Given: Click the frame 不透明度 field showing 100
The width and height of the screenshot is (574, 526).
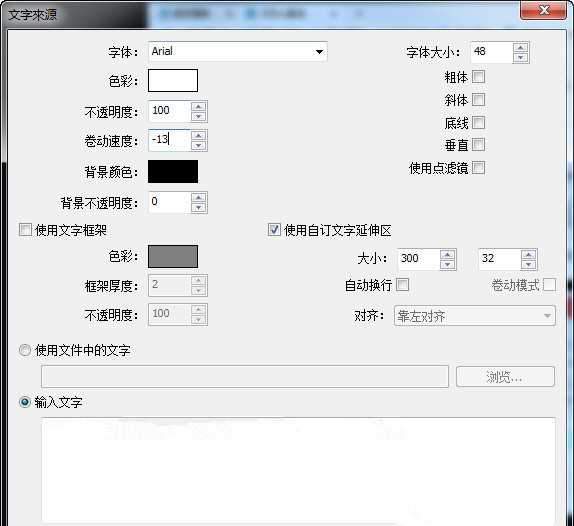Looking at the screenshot, I should (169, 314).
